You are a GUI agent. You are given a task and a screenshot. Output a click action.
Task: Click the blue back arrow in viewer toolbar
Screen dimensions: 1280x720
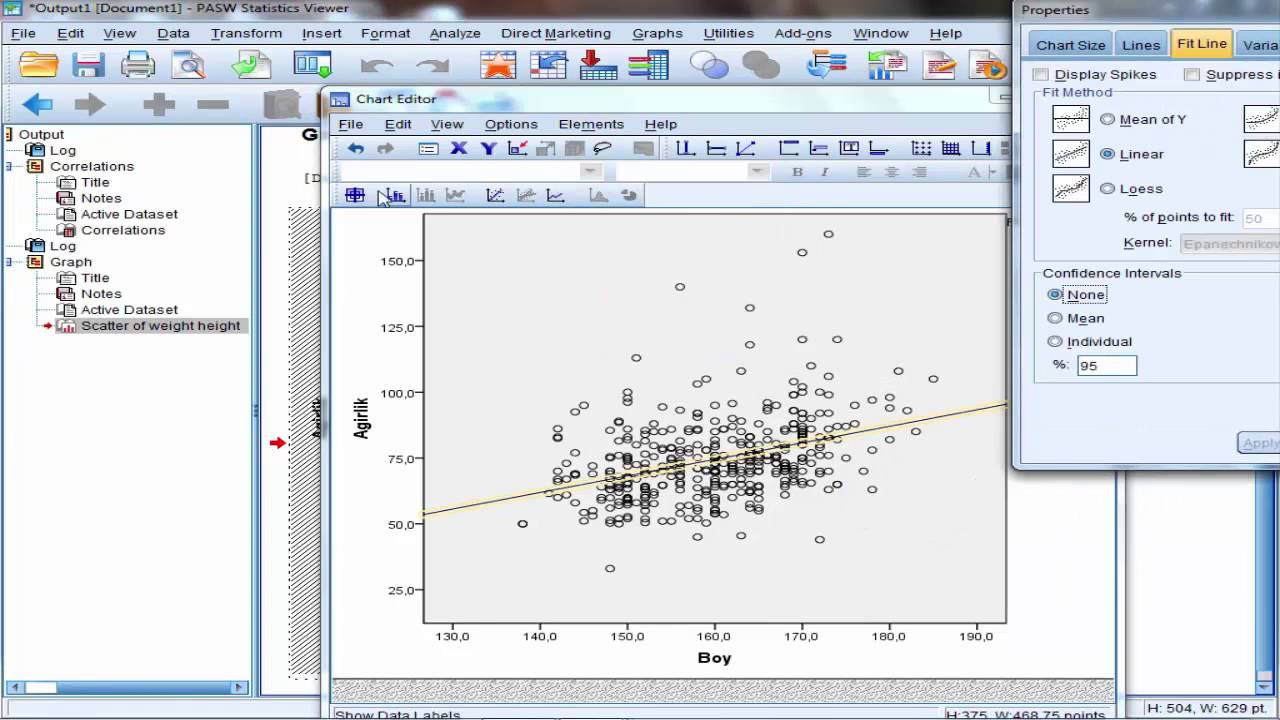(38, 104)
